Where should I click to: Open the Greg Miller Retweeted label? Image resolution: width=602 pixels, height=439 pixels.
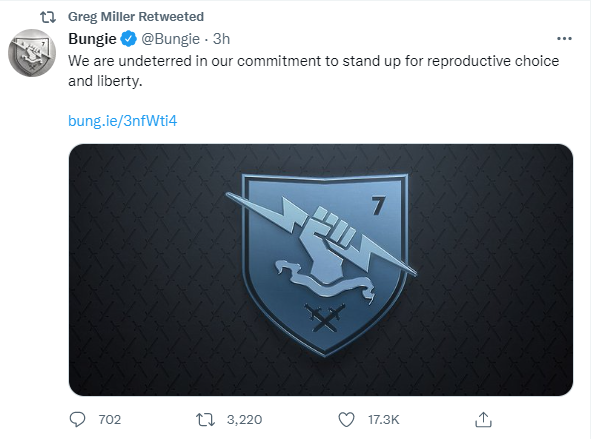136,17
